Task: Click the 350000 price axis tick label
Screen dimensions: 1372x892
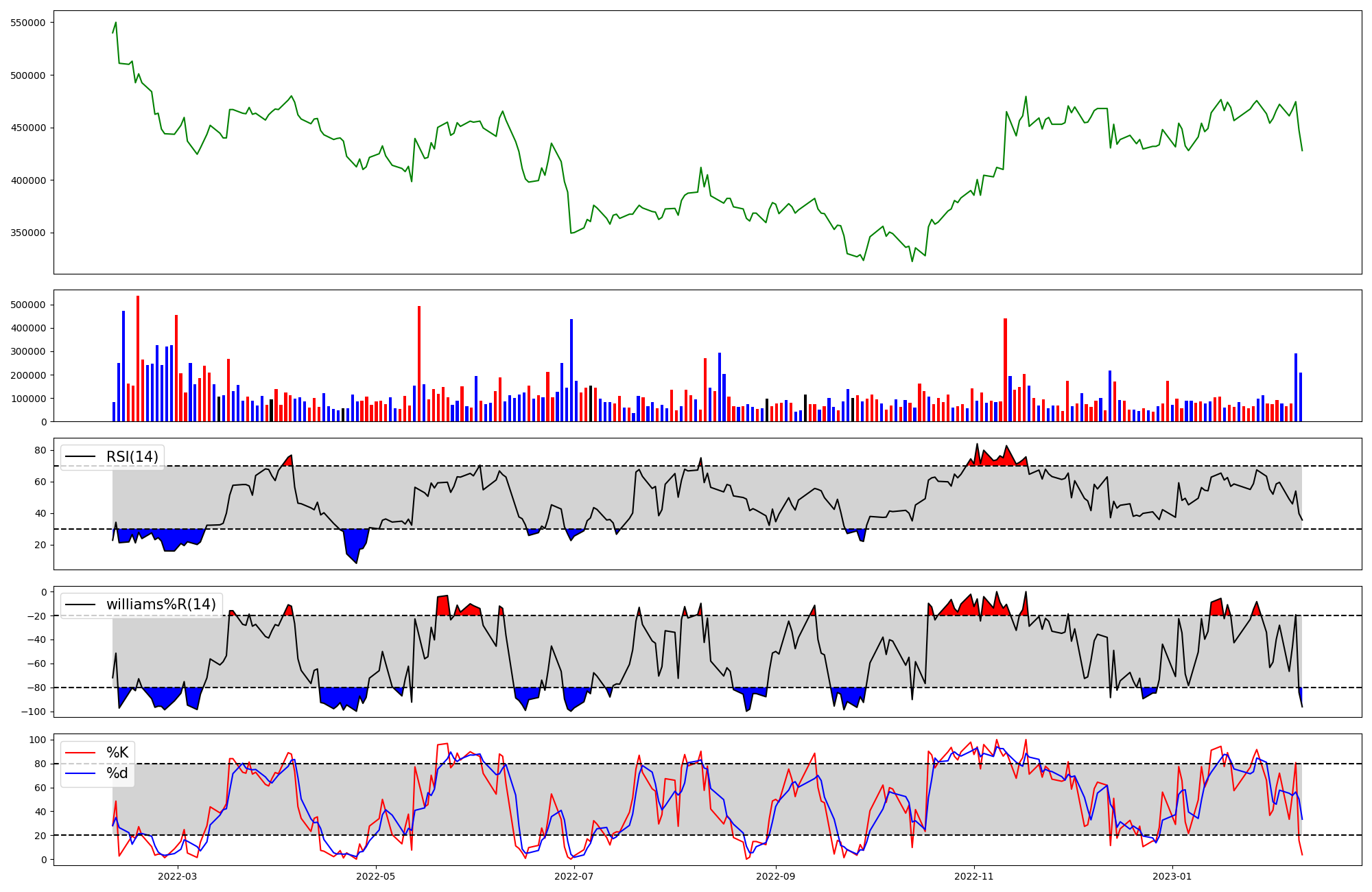Action: point(28,233)
